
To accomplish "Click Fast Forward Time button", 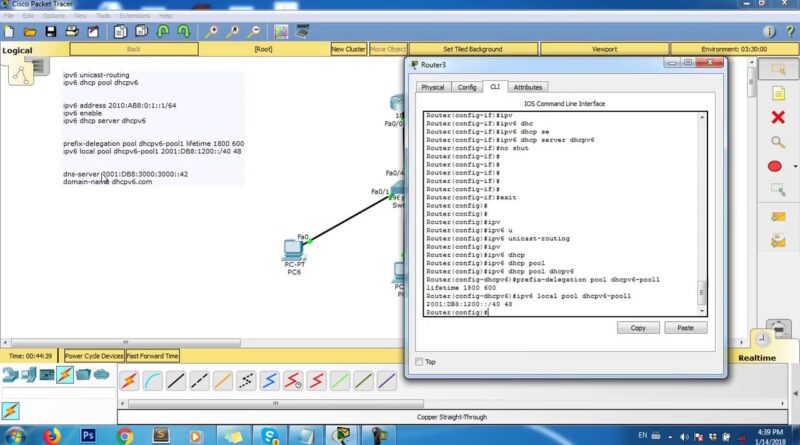I will tap(153, 356).
